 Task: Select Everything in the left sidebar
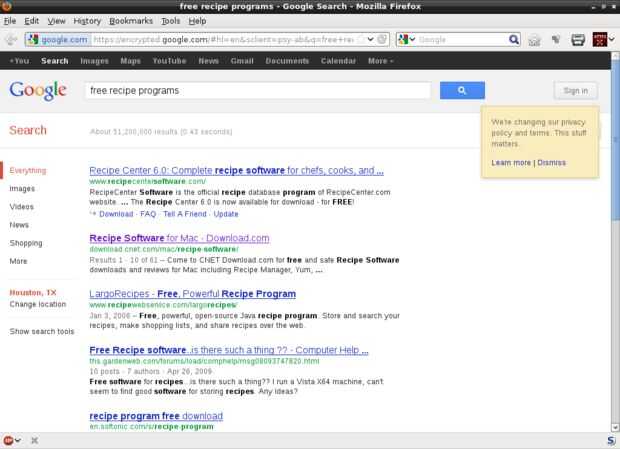pos(28,170)
